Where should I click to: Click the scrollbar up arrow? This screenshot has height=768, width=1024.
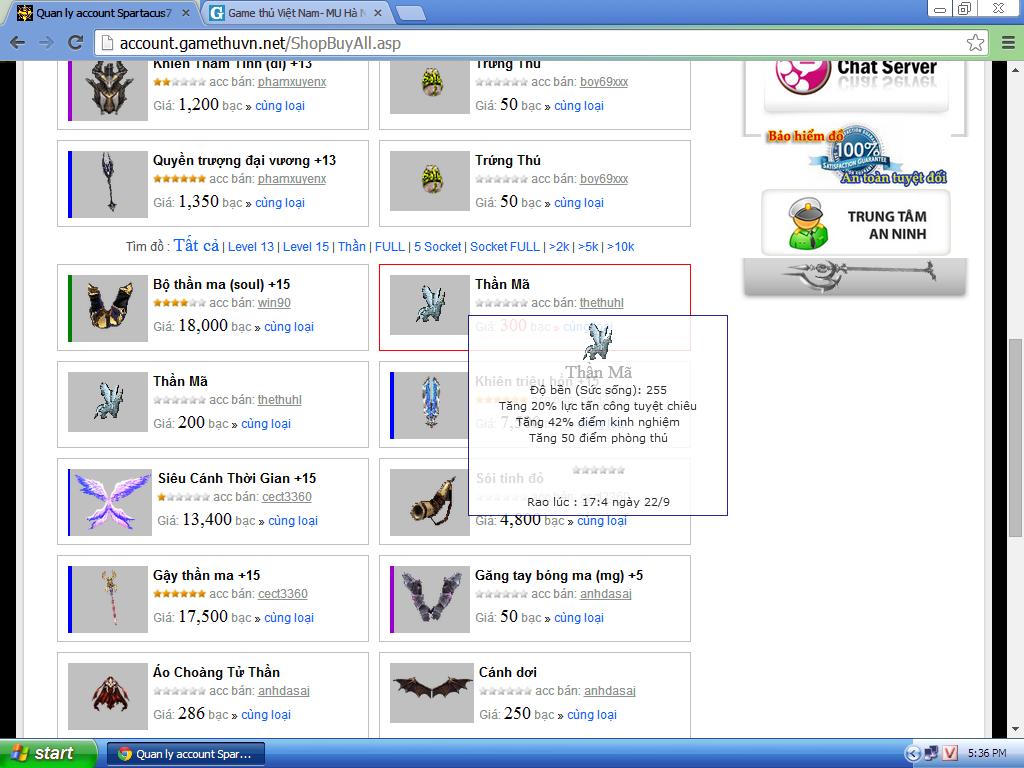tap(1016, 69)
